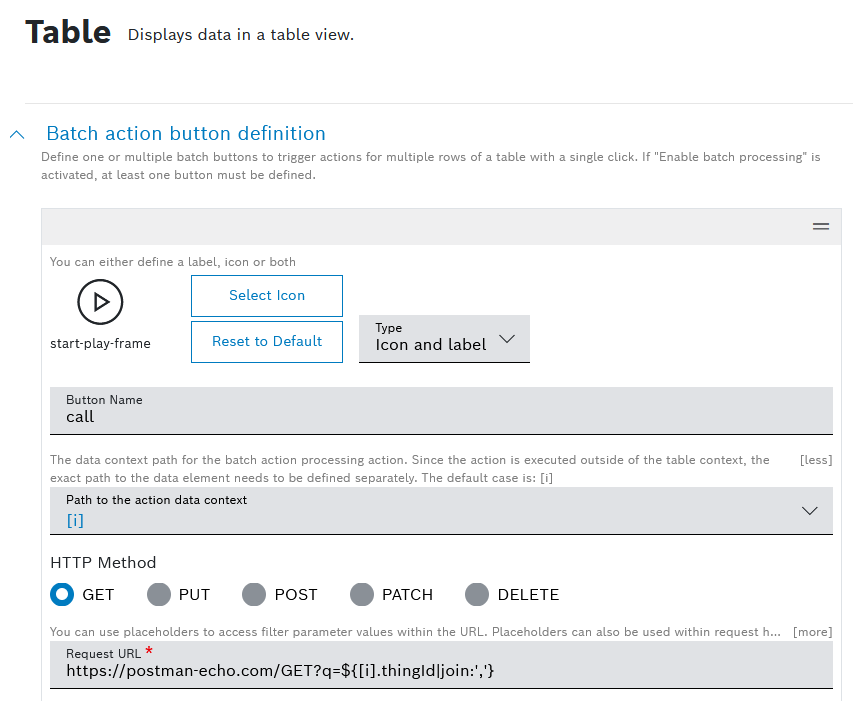This screenshot has height=701, width=853.
Task: Expand Path to the action data context dropdown
Action: click(809, 511)
